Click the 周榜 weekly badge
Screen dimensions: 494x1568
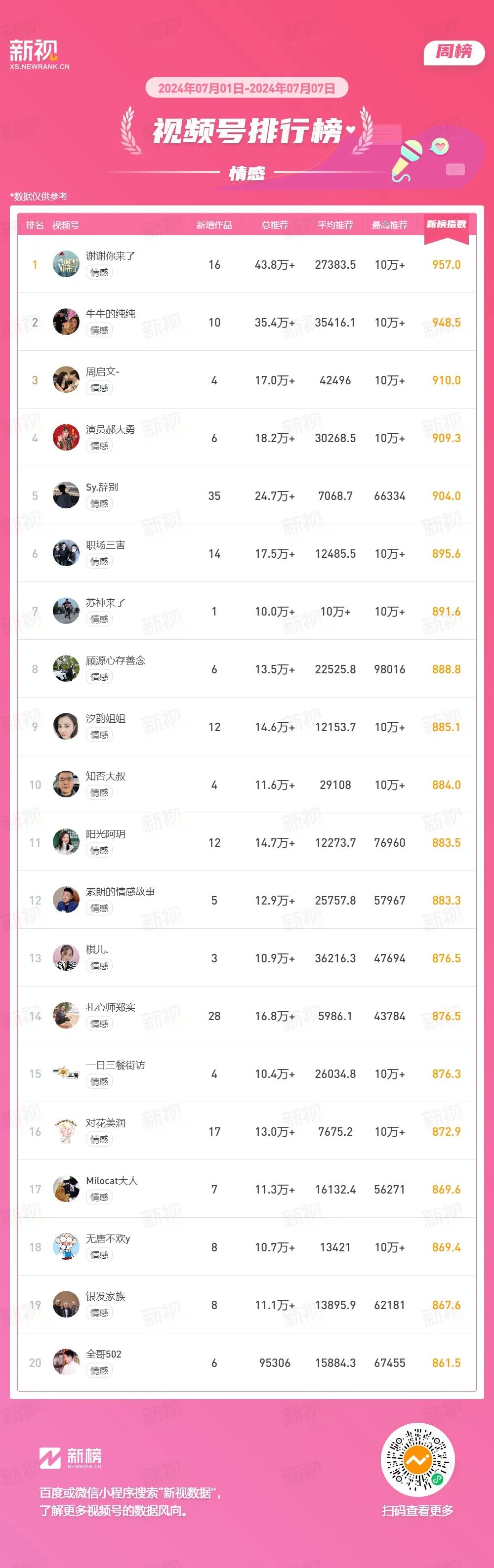pos(454,52)
